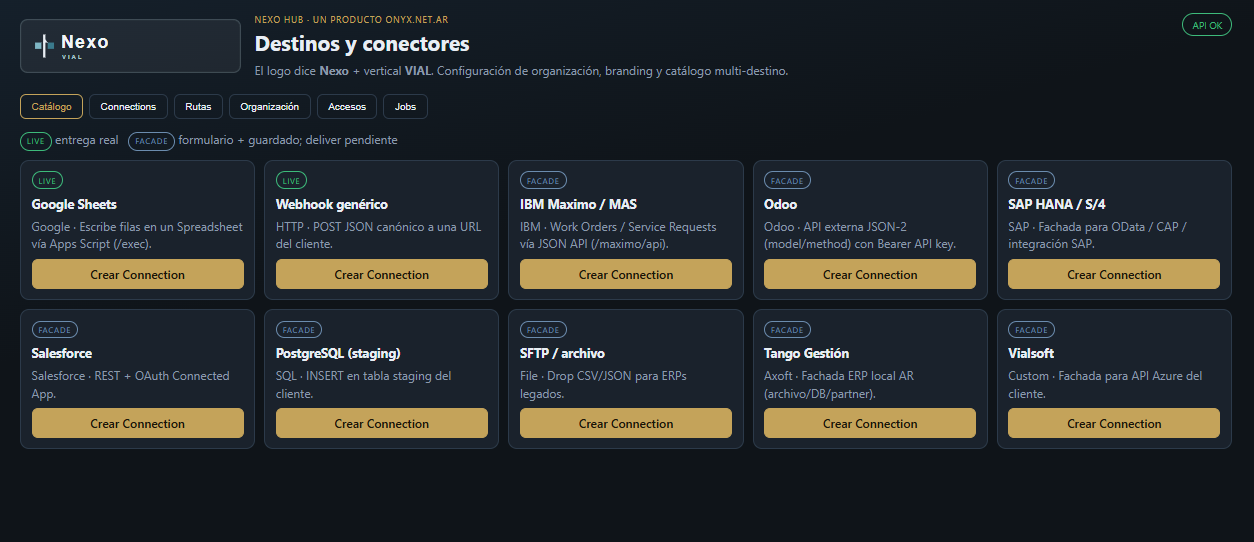The height and width of the screenshot is (542, 1254).
Task: Go to the Organización tab
Action: (270, 106)
